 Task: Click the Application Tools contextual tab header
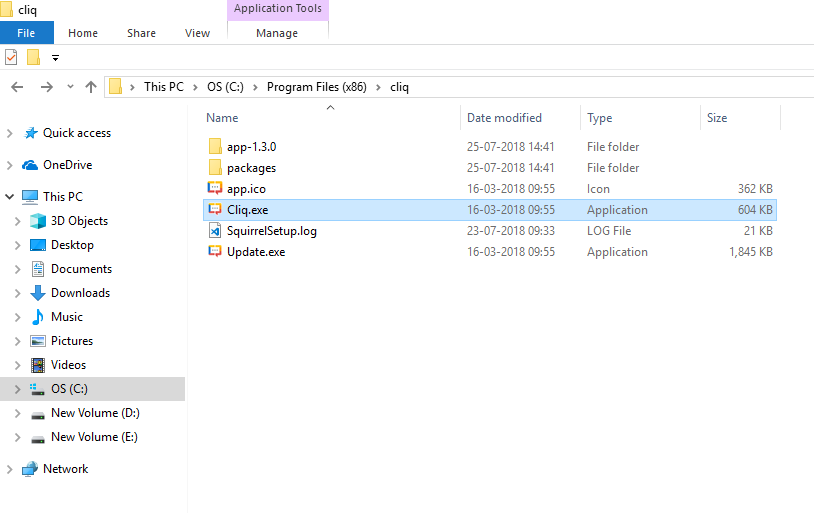coord(278,8)
